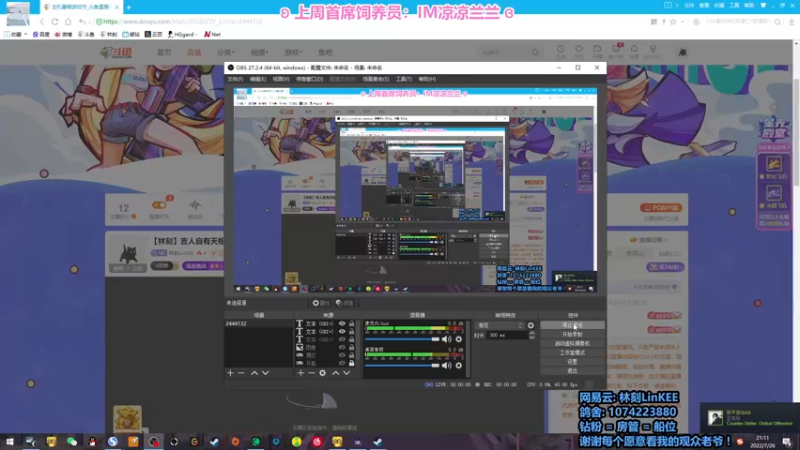Move source down in sources list
Screen dimensions: 800x450
click(346, 373)
